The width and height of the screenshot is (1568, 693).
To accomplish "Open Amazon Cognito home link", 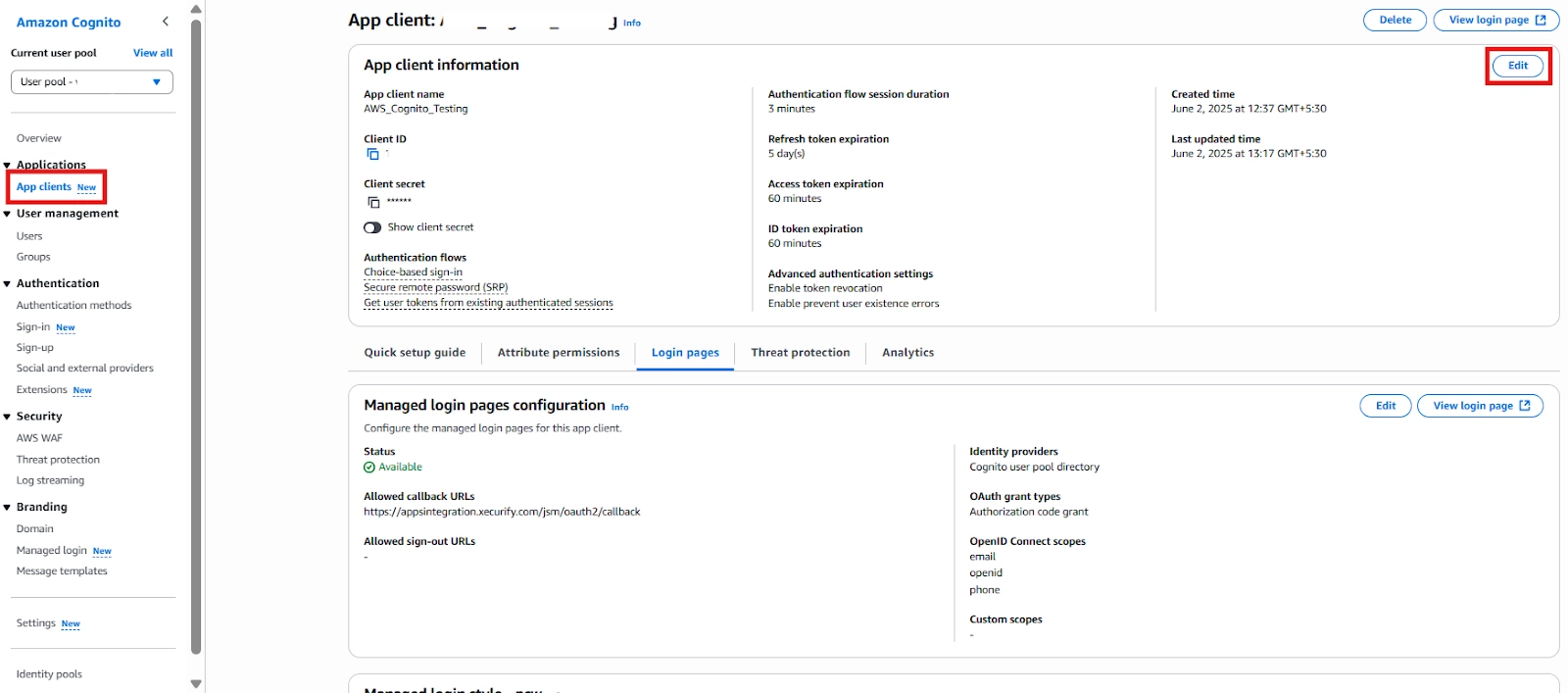I will pyautogui.click(x=69, y=23).
